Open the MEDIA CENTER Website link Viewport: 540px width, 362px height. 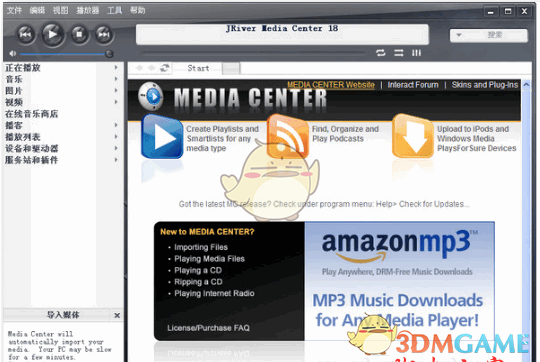point(331,85)
